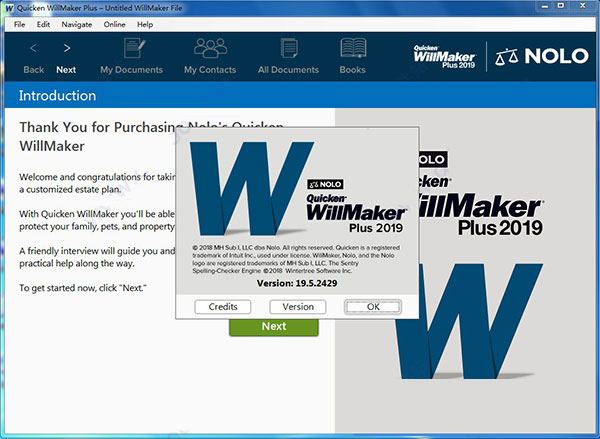Minimize the WillMaker window

[x=543, y=6]
